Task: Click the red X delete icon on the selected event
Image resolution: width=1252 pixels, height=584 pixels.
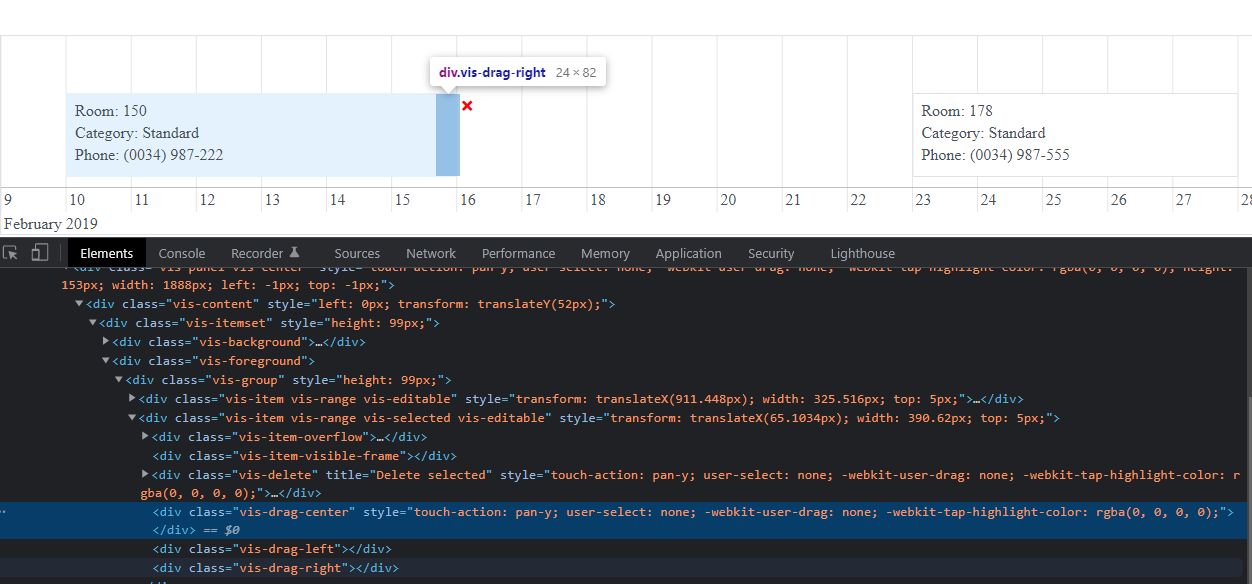Action: click(466, 105)
